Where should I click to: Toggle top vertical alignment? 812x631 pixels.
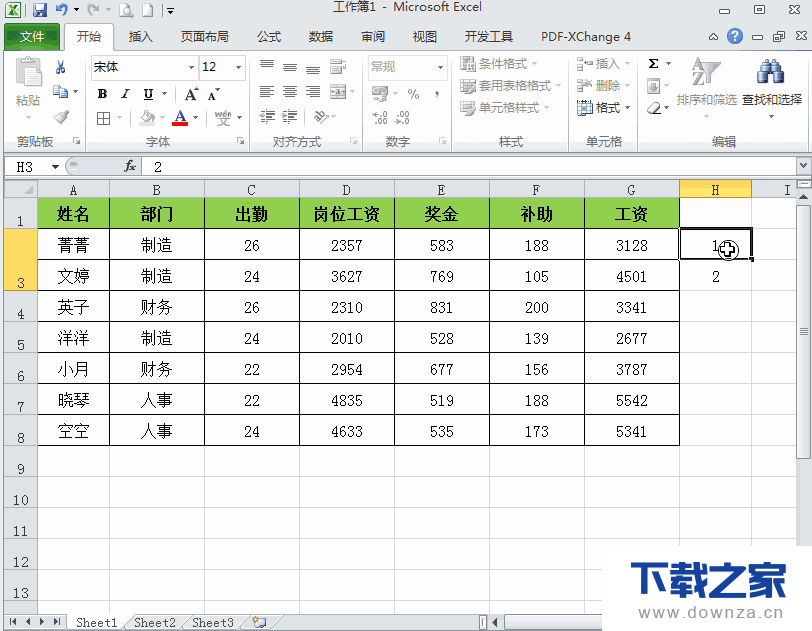point(267,65)
